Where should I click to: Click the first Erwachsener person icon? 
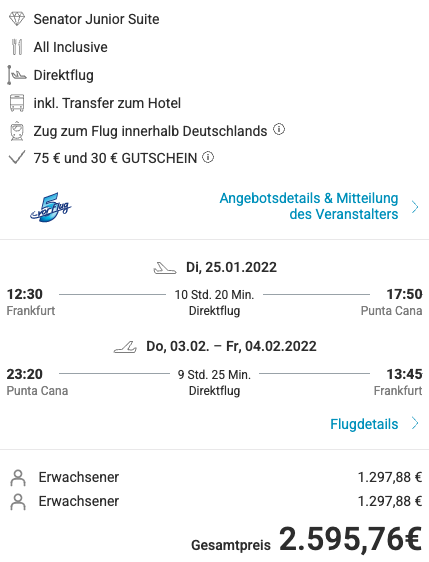[x=18, y=478]
